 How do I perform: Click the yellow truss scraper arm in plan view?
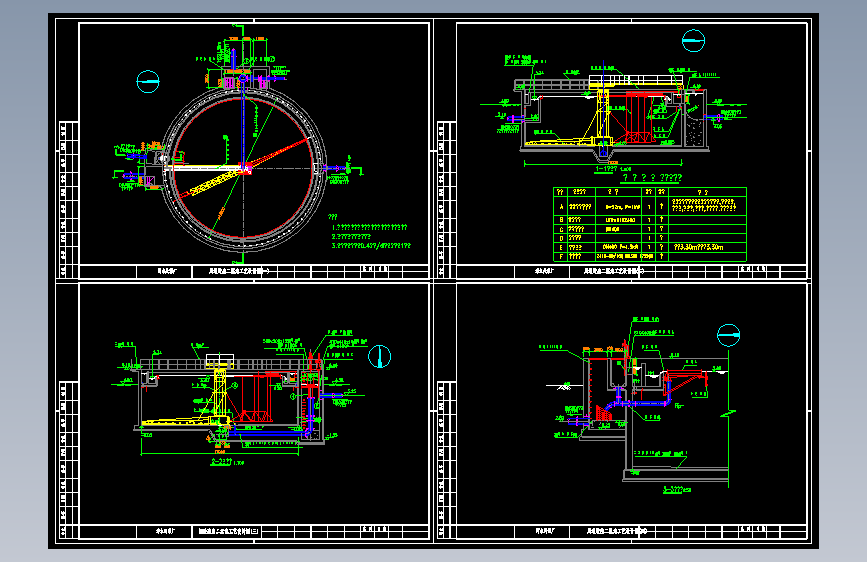tap(216, 183)
